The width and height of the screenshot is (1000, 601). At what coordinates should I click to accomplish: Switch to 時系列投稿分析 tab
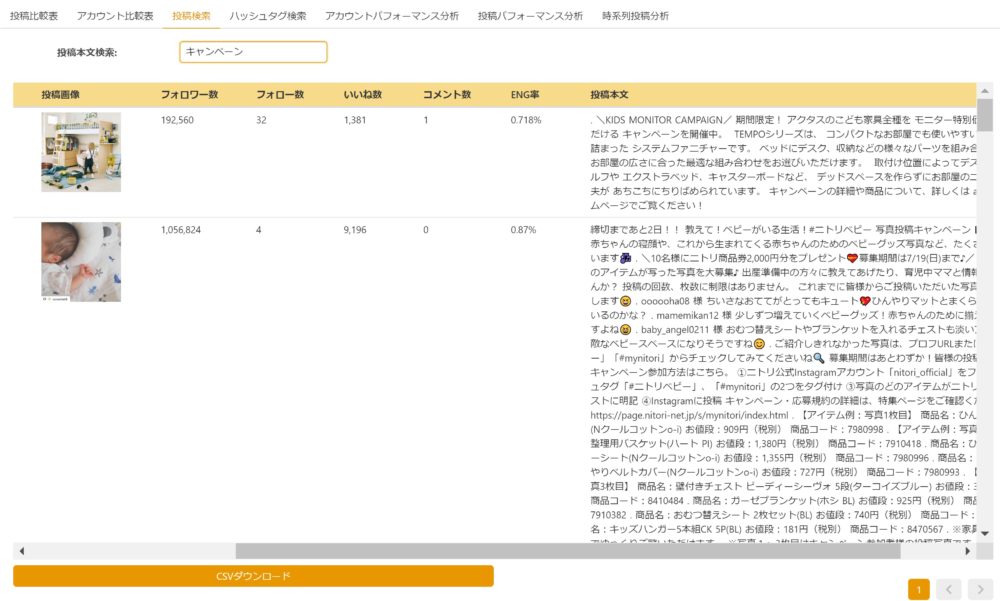click(635, 16)
